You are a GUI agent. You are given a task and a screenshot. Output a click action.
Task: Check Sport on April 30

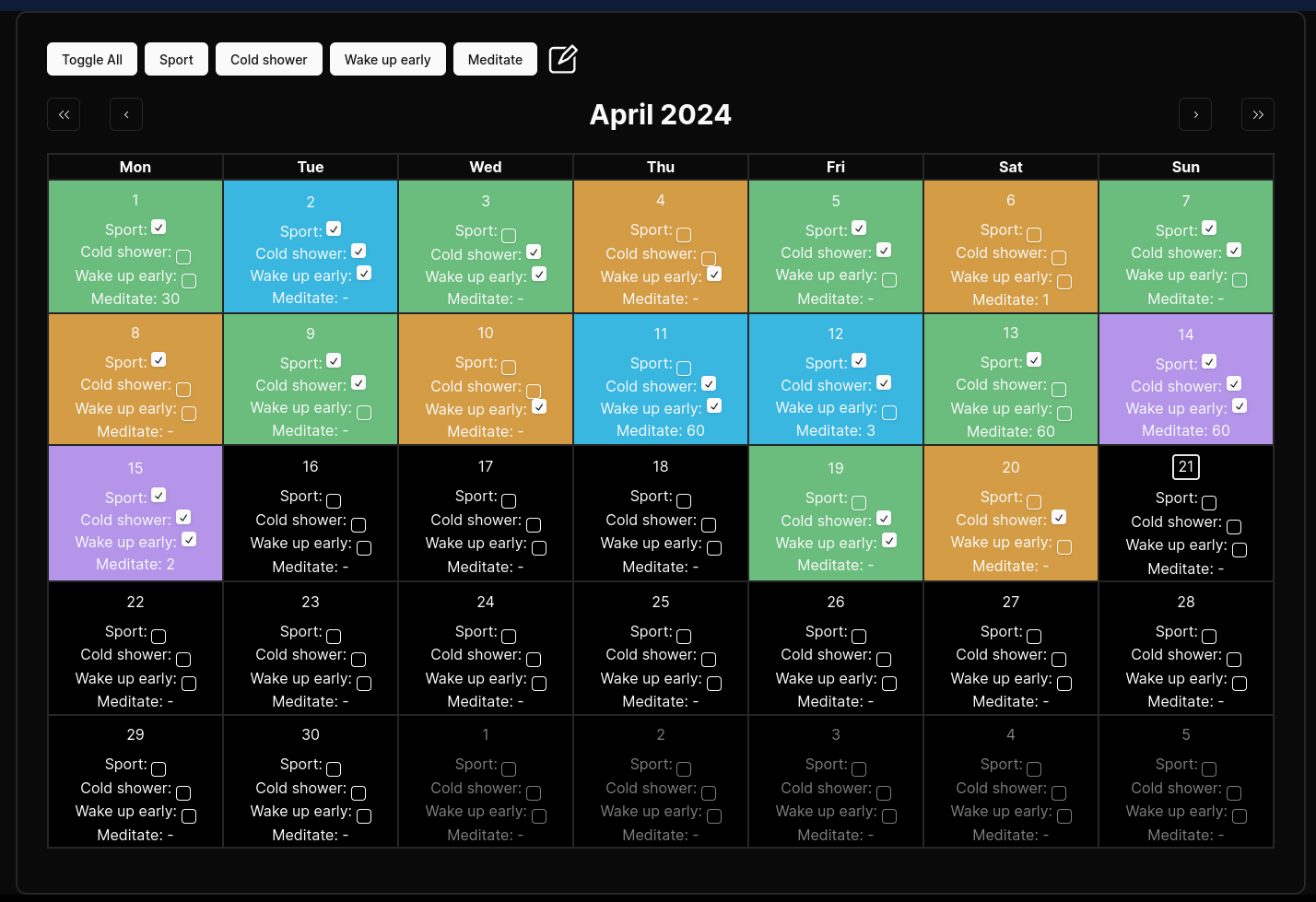click(x=334, y=769)
